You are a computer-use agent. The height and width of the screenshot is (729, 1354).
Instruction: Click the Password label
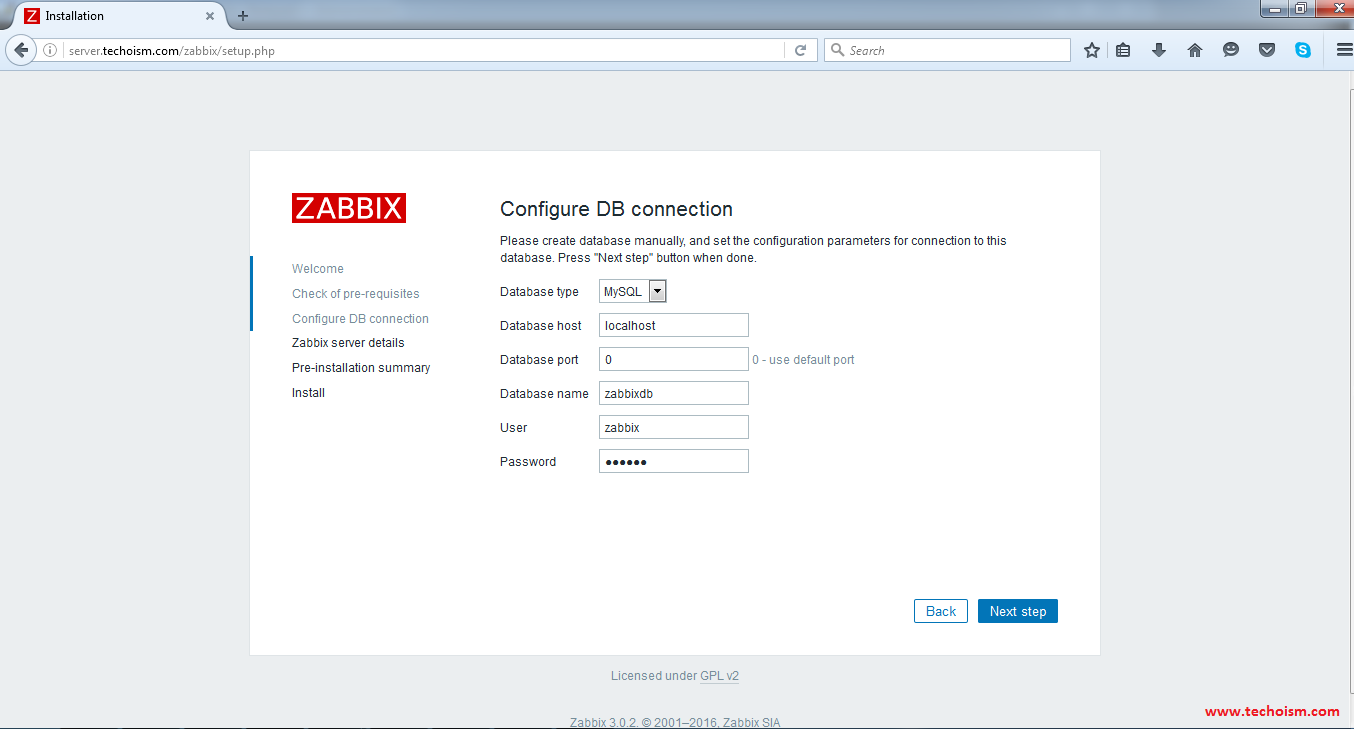[x=528, y=462]
